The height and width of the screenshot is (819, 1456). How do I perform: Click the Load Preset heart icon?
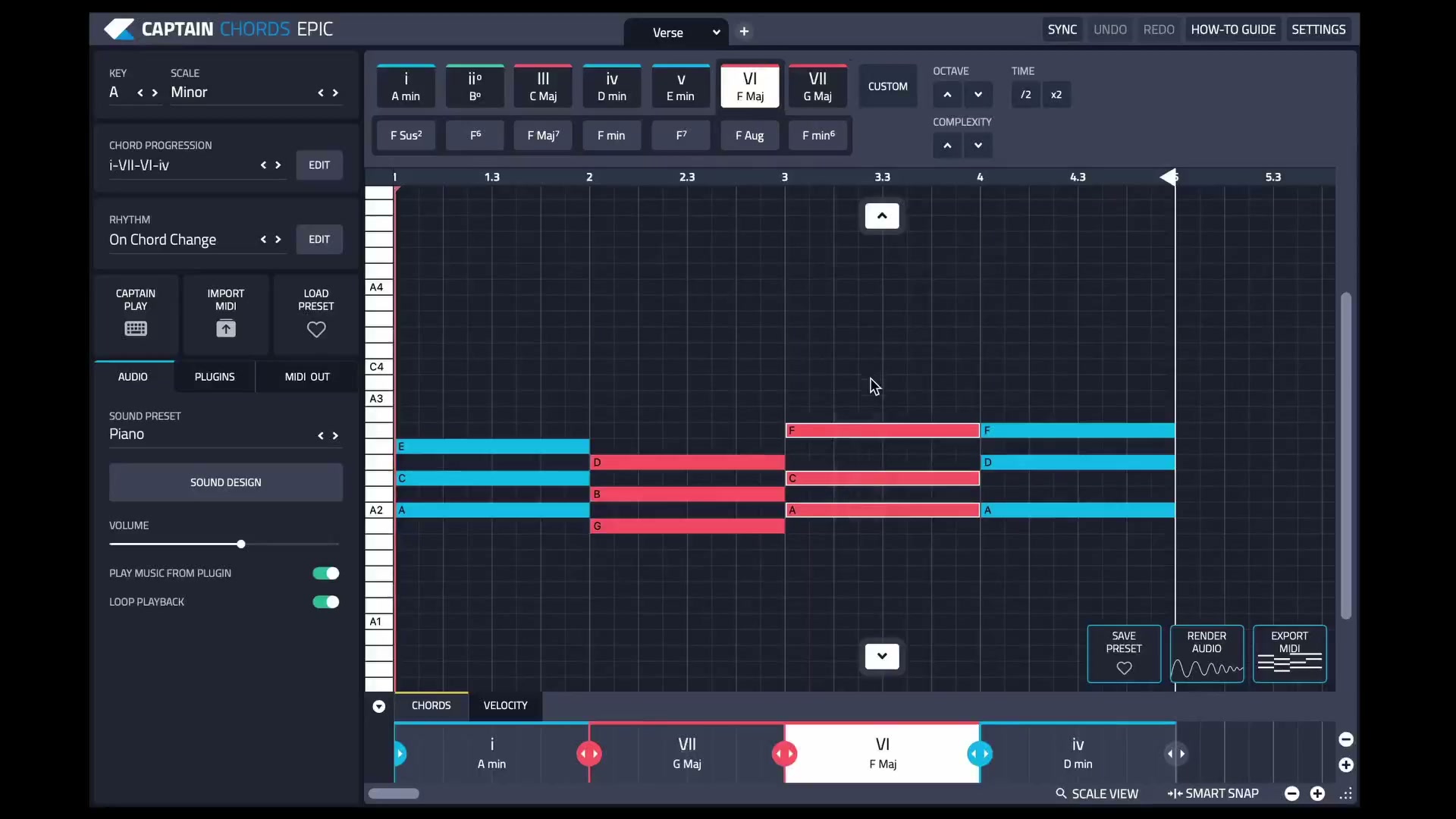(316, 329)
